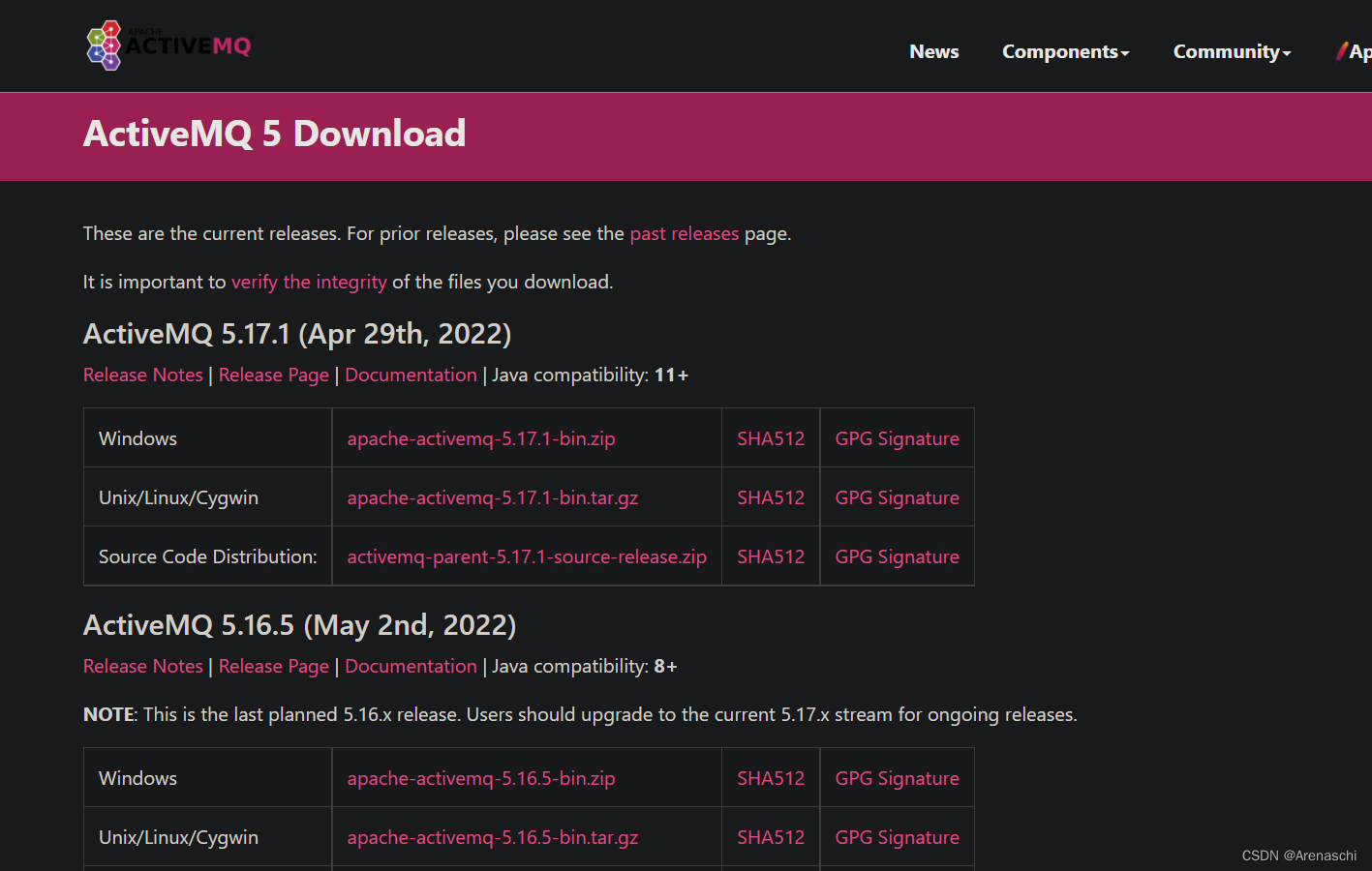Click the Apache ActiveMQ logo
This screenshot has height=871, width=1372.
168,45
